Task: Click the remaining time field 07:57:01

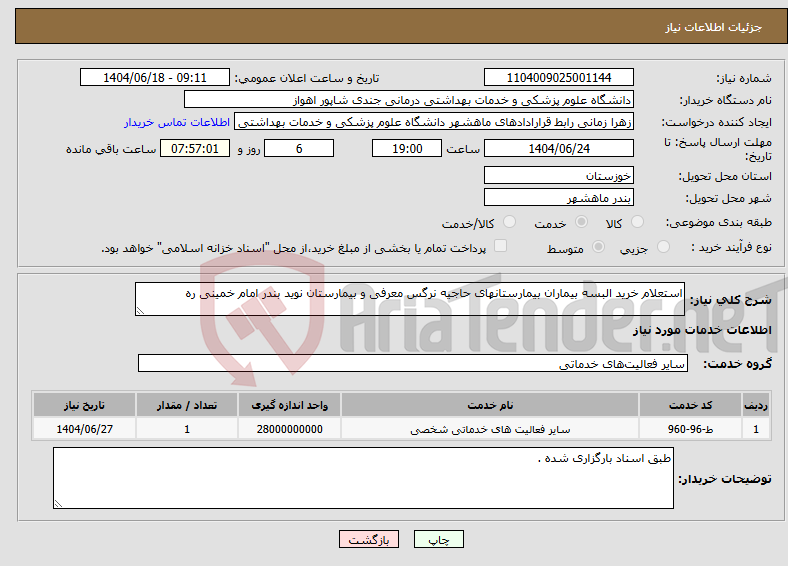Action: pyautogui.click(x=195, y=148)
